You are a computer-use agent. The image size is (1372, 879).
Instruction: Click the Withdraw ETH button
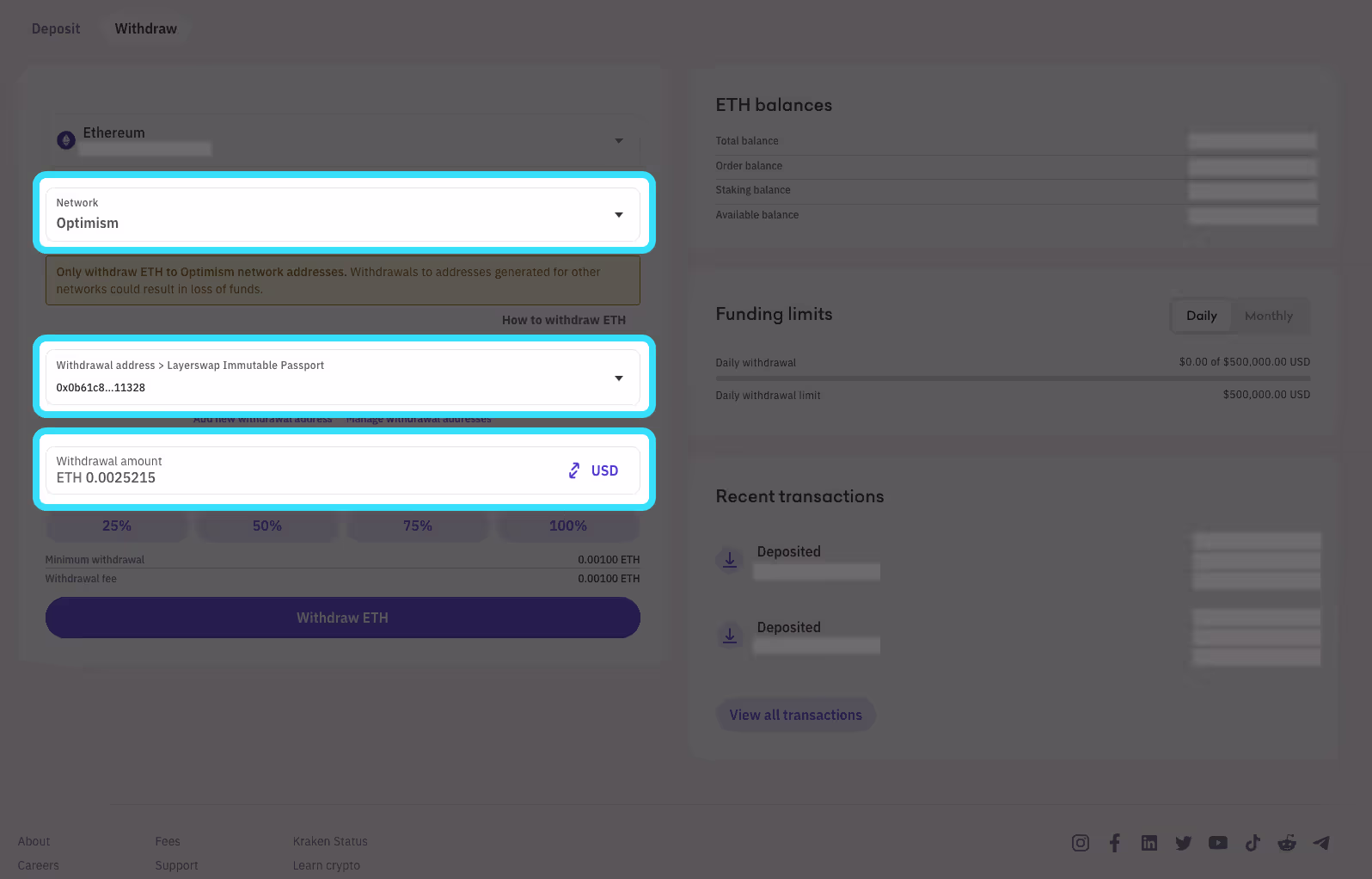343,618
